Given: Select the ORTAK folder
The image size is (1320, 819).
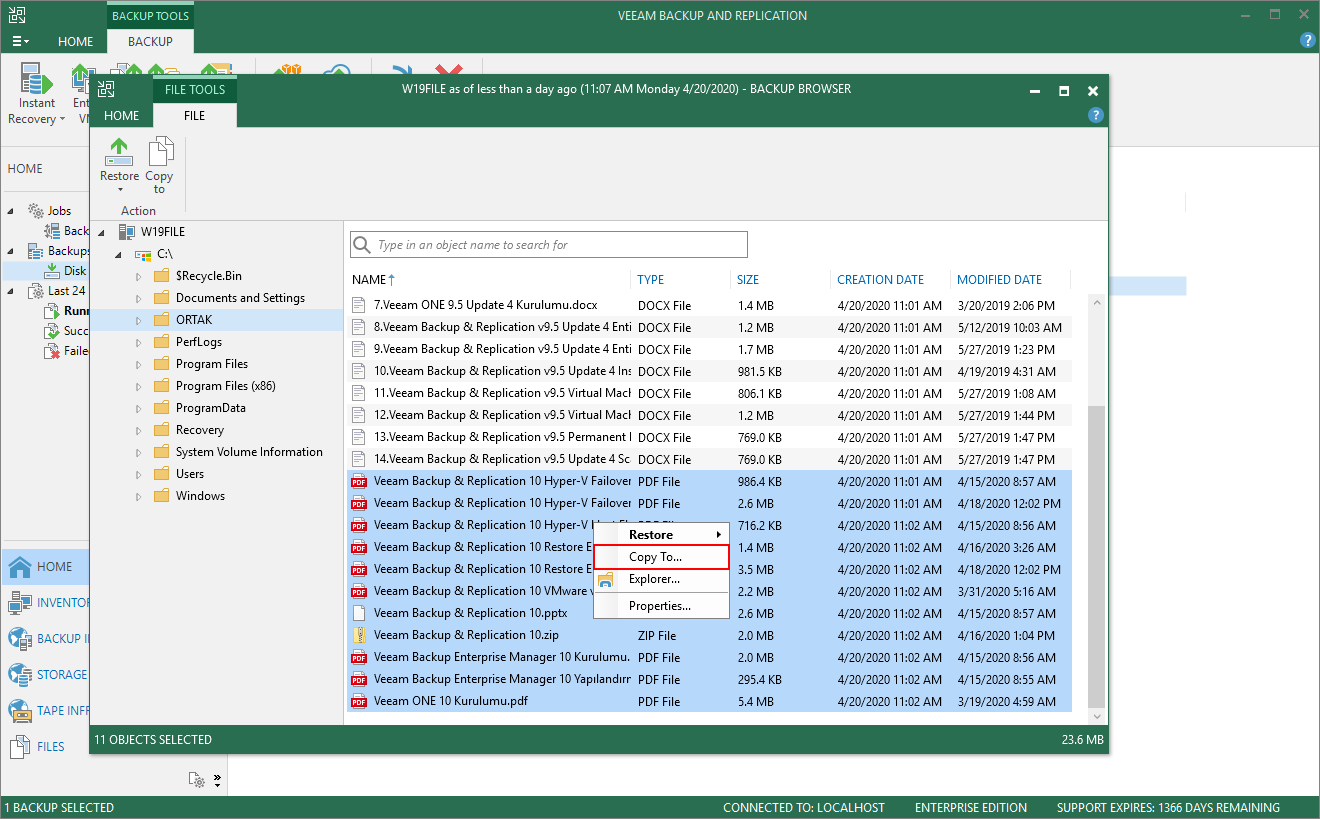Looking at the screenshot, I should click(194, 320).
